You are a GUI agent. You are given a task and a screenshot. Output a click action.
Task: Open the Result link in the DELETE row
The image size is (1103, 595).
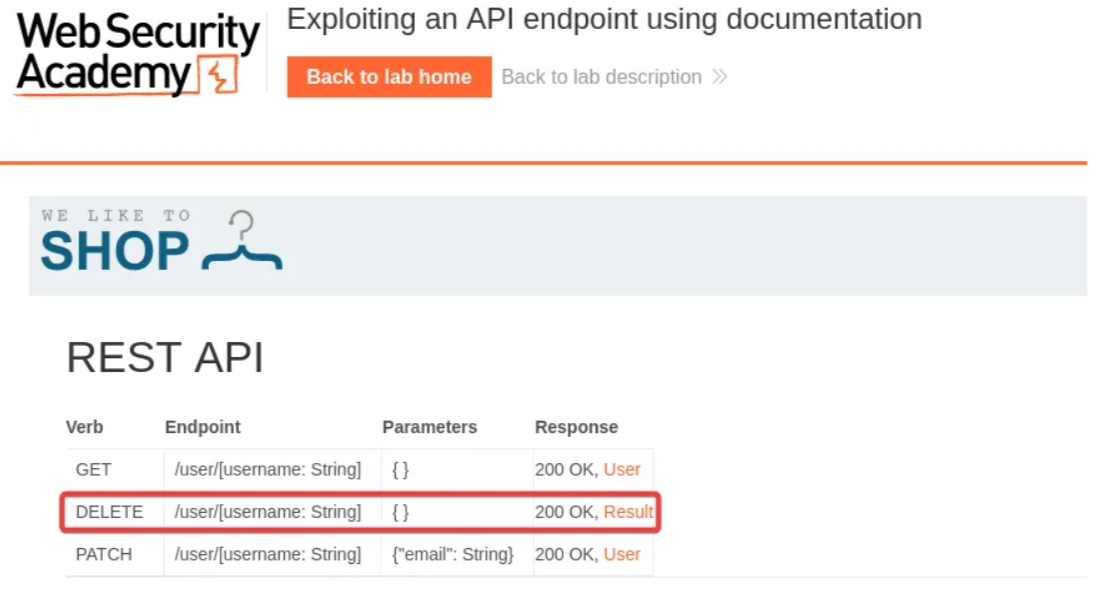[x=628, y=512]
